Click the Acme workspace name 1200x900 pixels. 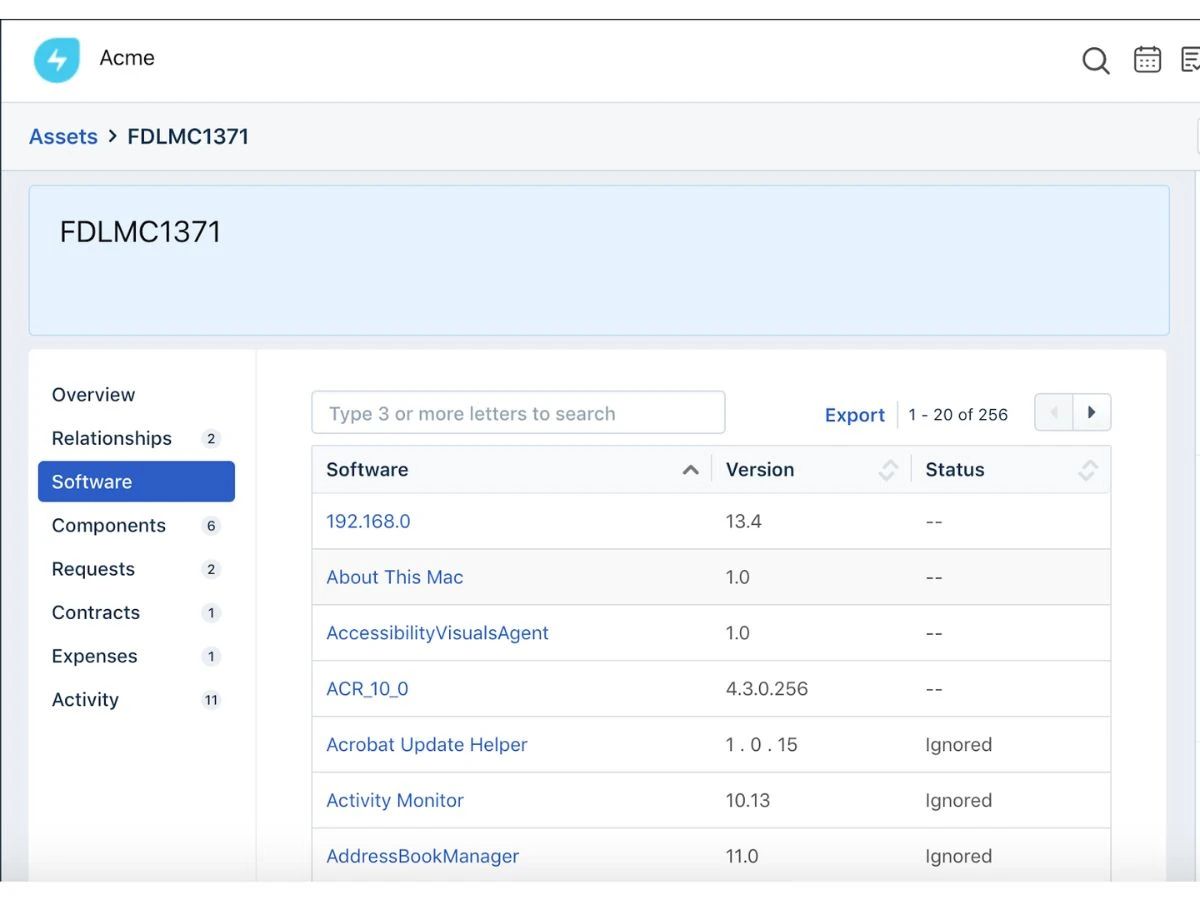coord(127,58)
